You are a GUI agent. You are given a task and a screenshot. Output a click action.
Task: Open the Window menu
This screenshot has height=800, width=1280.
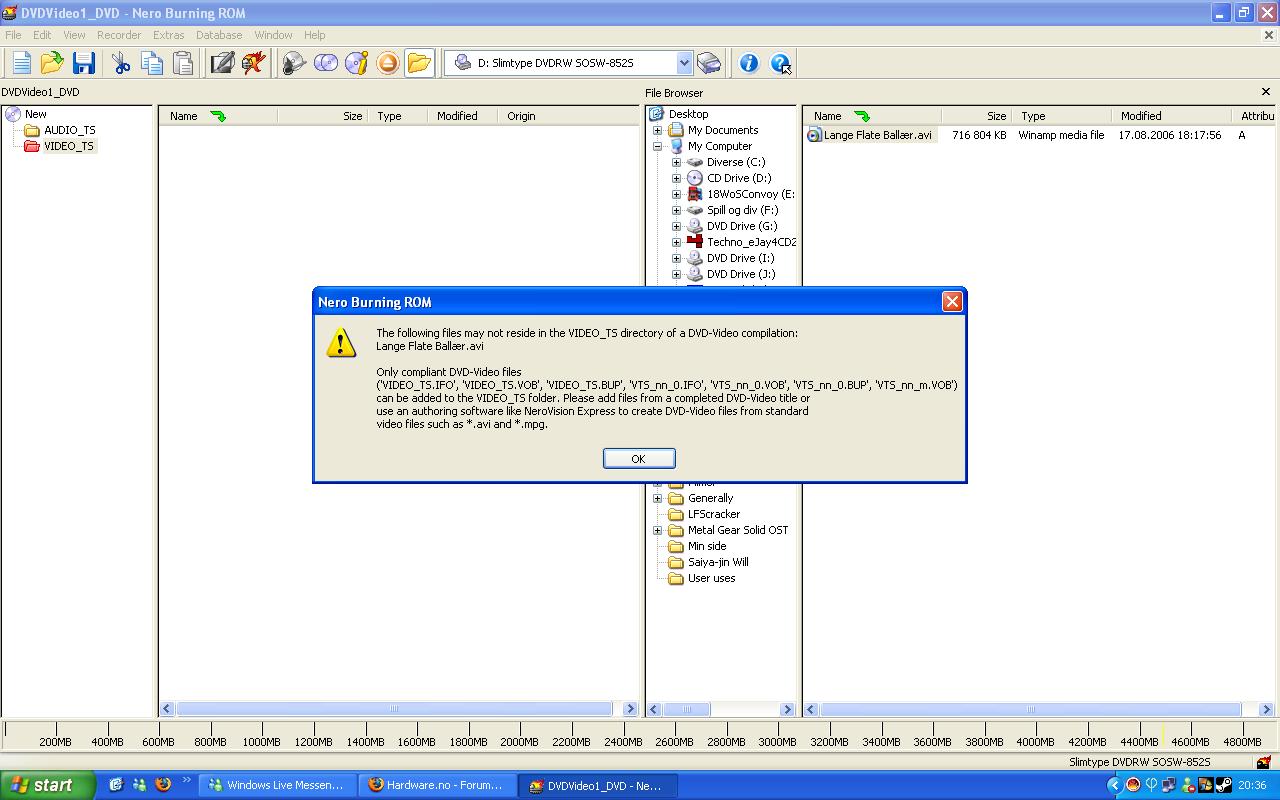[273, 35]
